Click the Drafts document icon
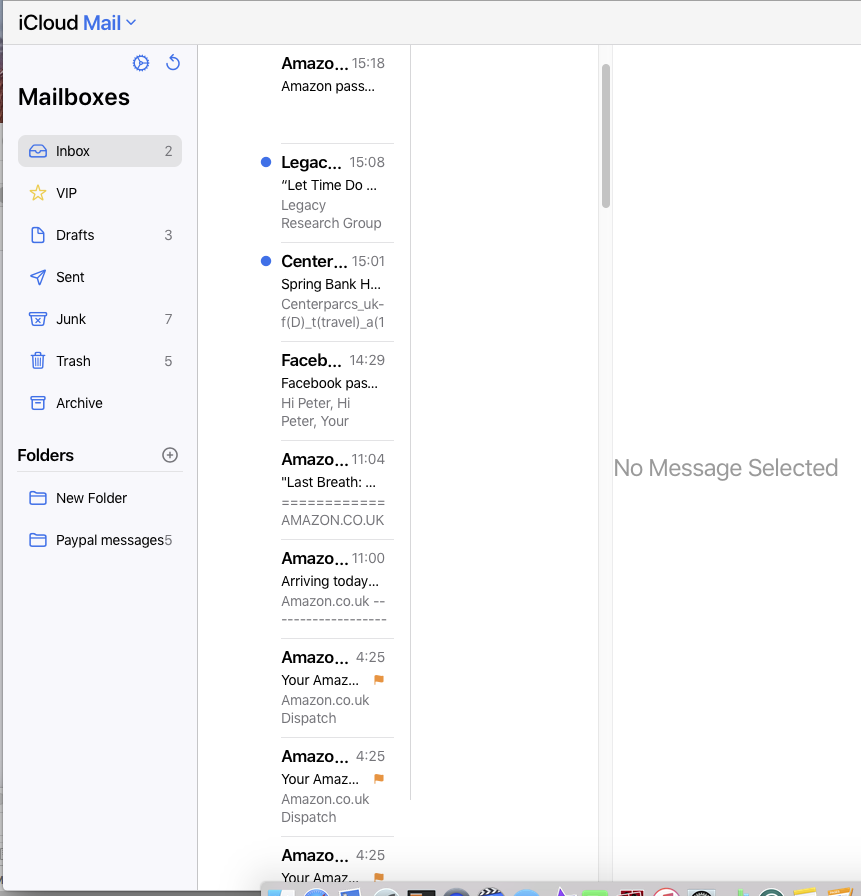This screenshot has height=896, width=861. click(x=38, y=235)
